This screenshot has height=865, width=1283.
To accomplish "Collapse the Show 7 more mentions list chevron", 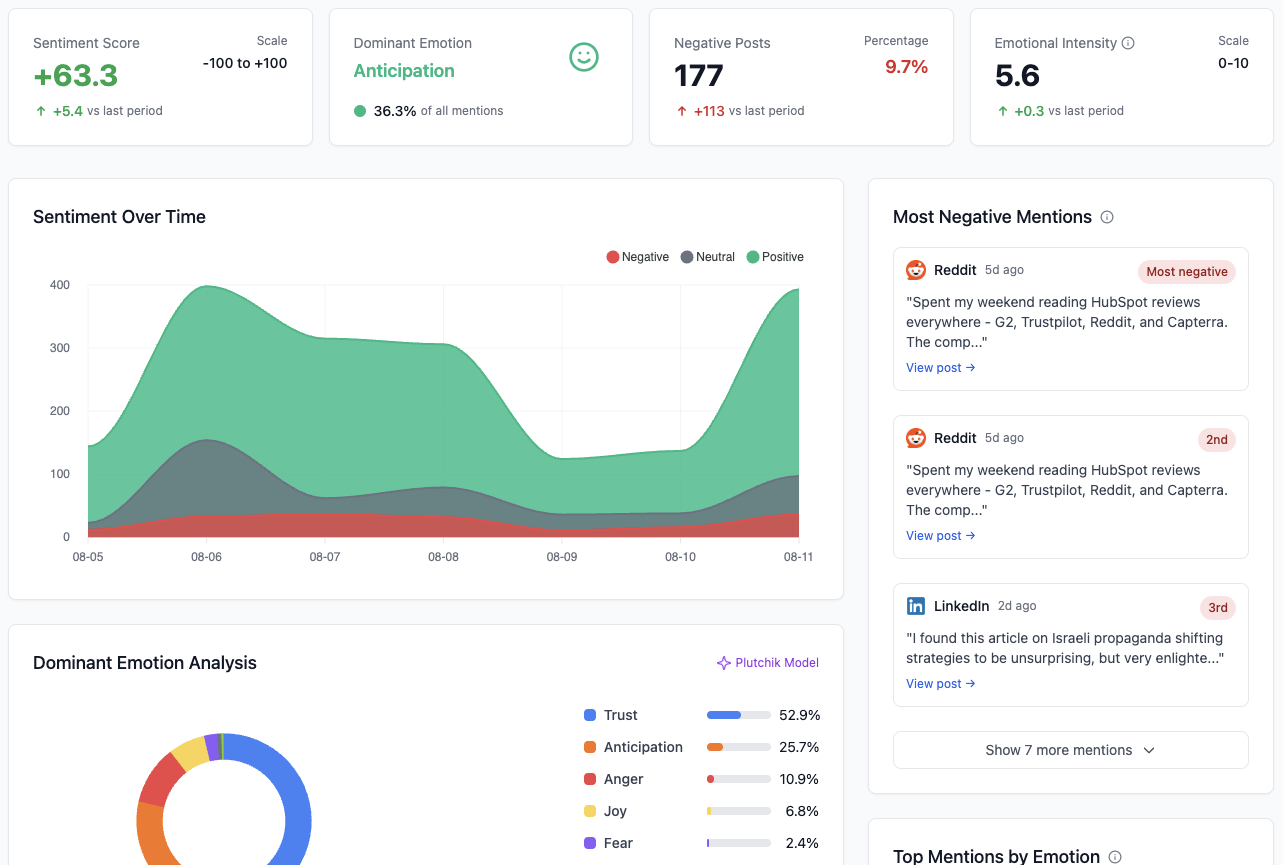I will (x=1148, y=750).
